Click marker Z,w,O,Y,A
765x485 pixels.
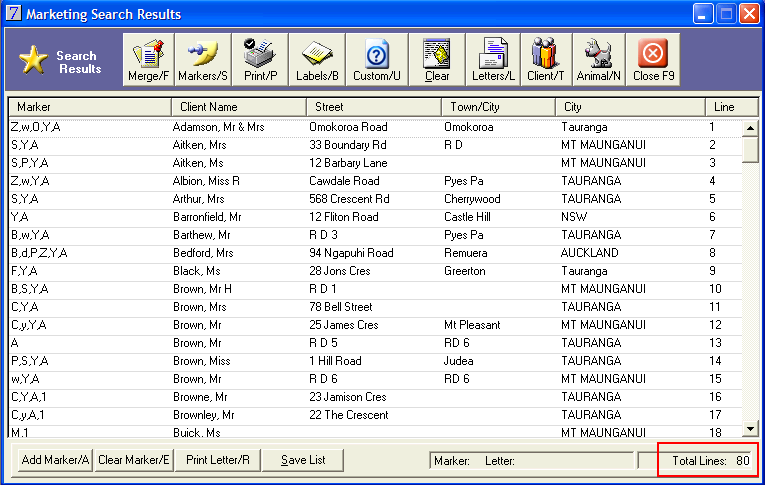point(36,127)
